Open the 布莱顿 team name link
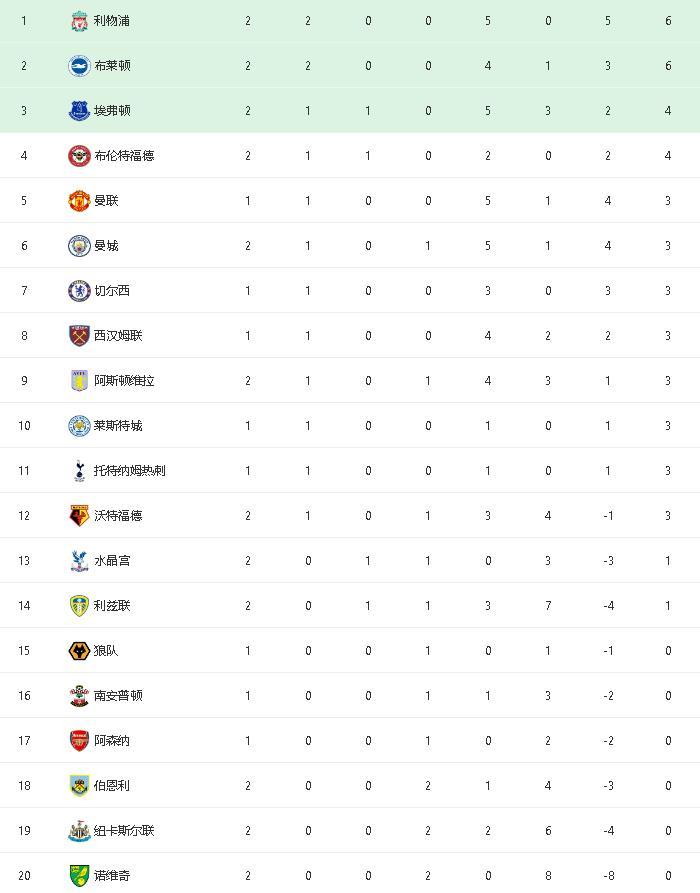700x893 pixels. click(x=112, y=66)
